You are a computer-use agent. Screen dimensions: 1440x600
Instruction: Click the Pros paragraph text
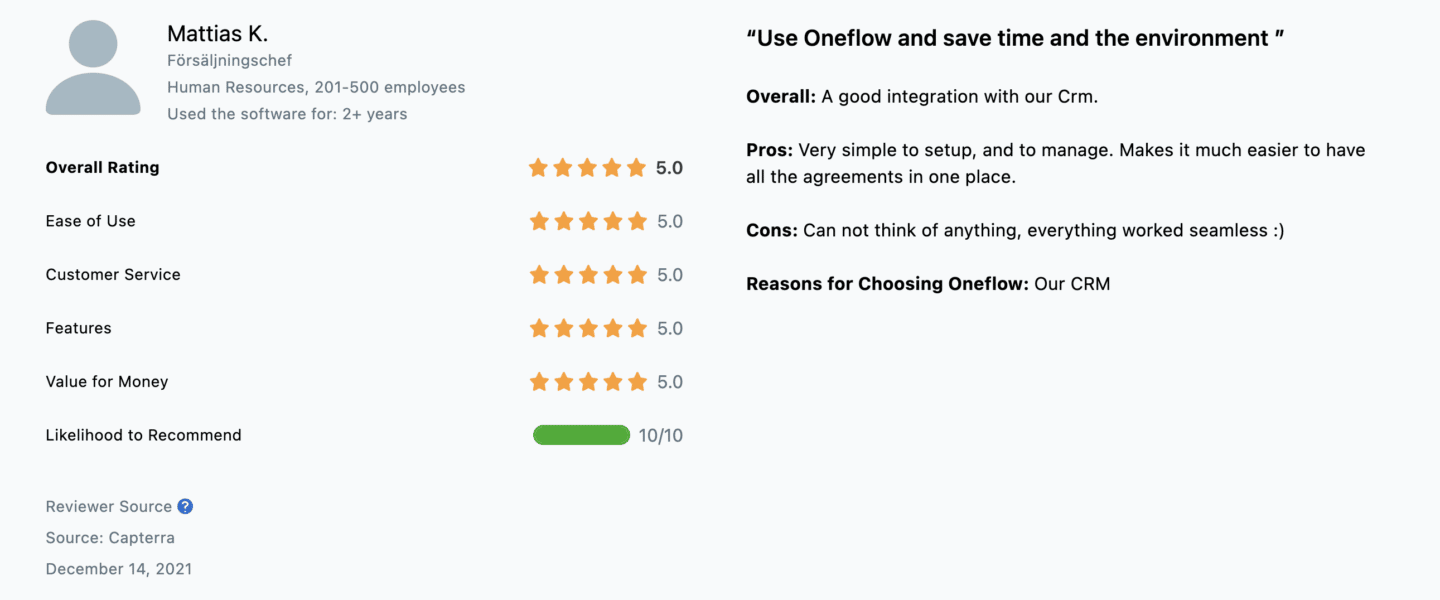pyautogui.click(x=1056, y=164)
